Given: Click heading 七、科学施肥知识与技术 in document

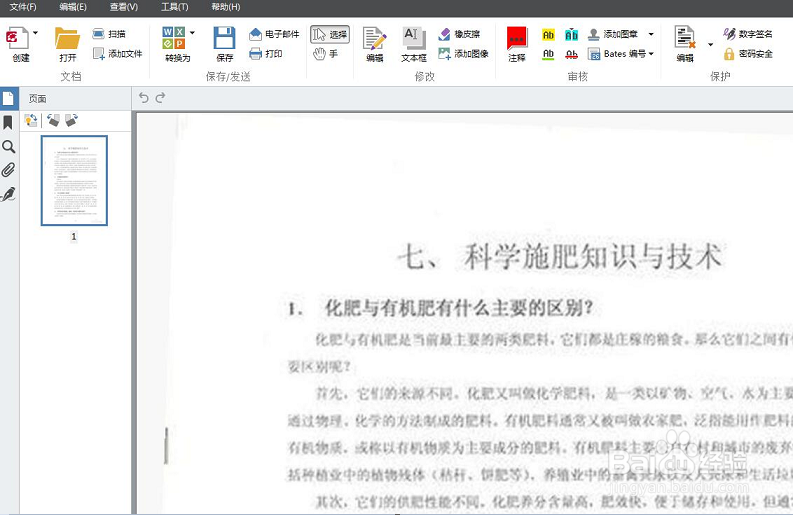Looking at the screenshot, I should click(559, 256).
